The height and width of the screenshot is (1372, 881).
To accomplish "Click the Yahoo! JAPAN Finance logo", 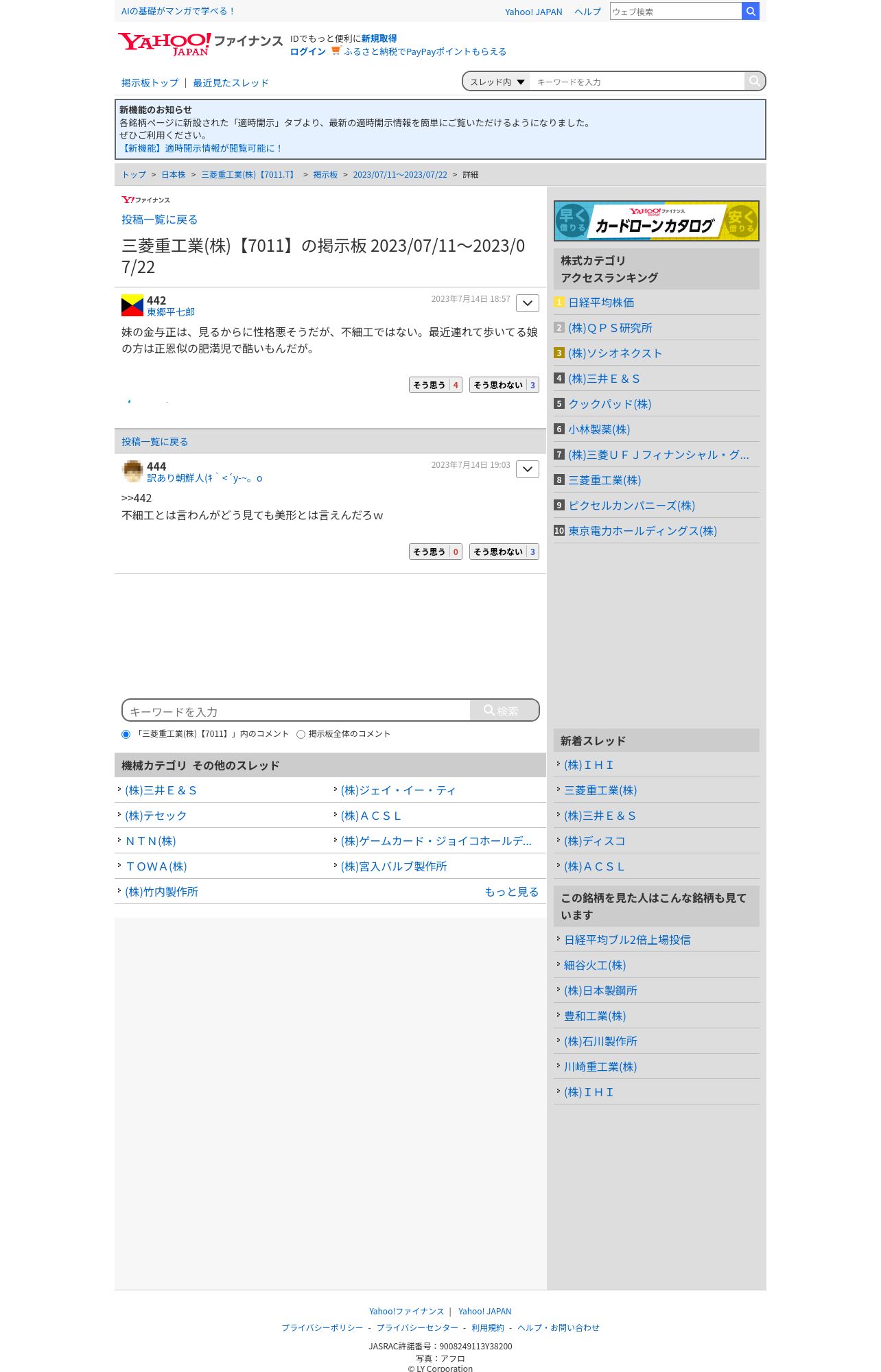I will (x=200, y=44).
